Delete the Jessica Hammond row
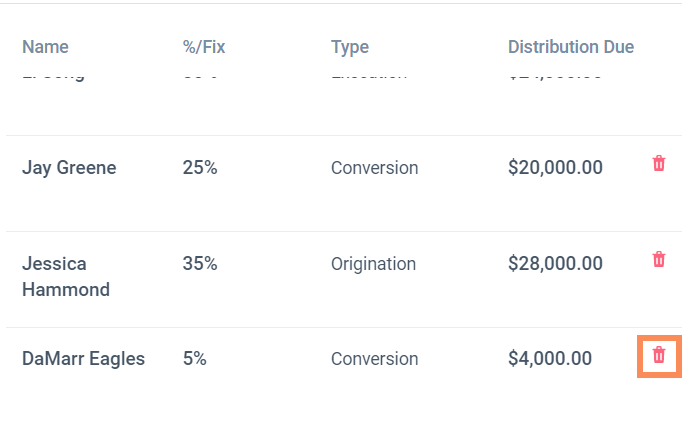Image resolution: width=682 pixels, height=438 pixels. pyautogui.click(x=659, y=260)
